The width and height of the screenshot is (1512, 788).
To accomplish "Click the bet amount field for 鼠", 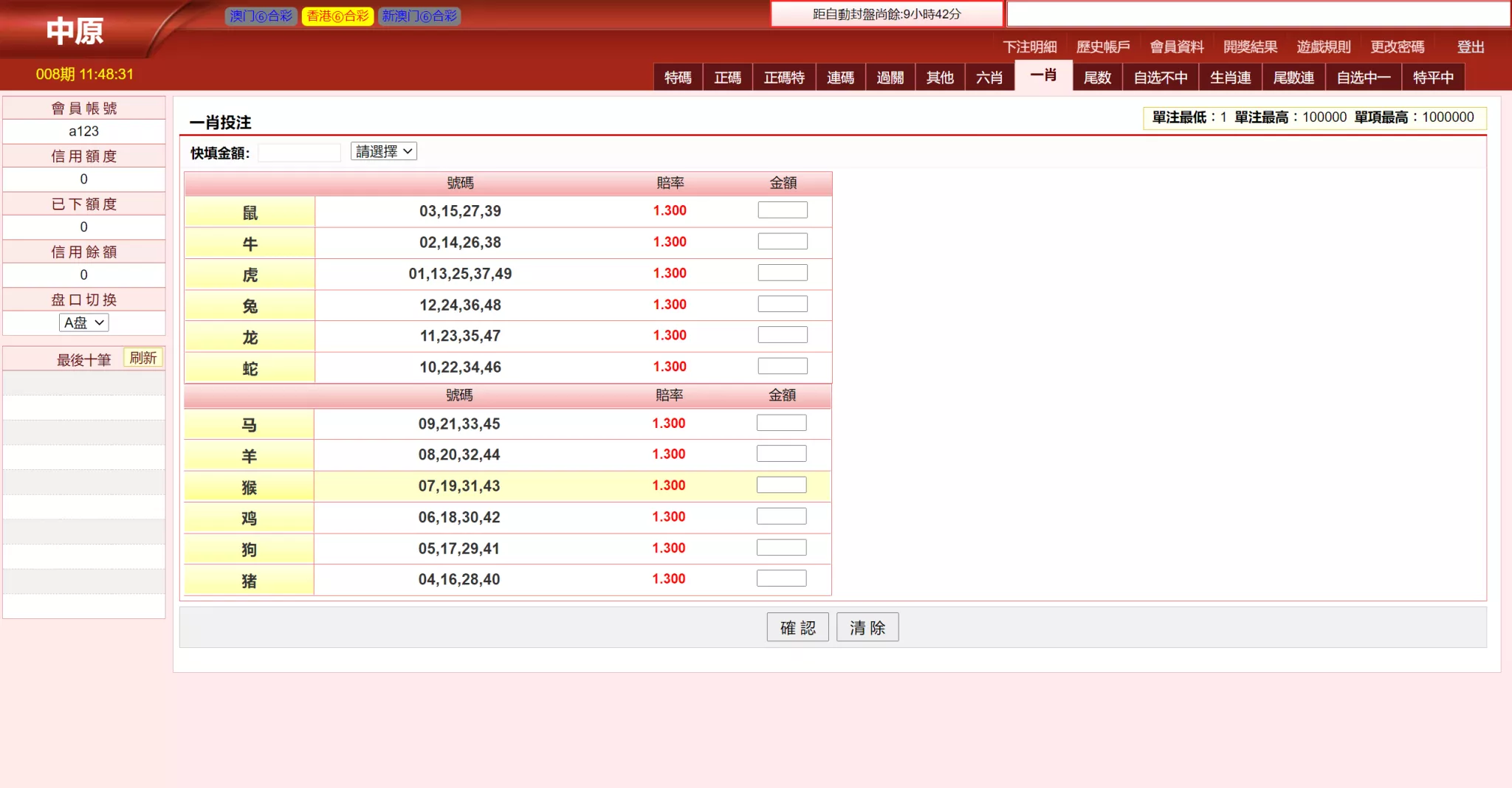I will (x=781, y=210).
